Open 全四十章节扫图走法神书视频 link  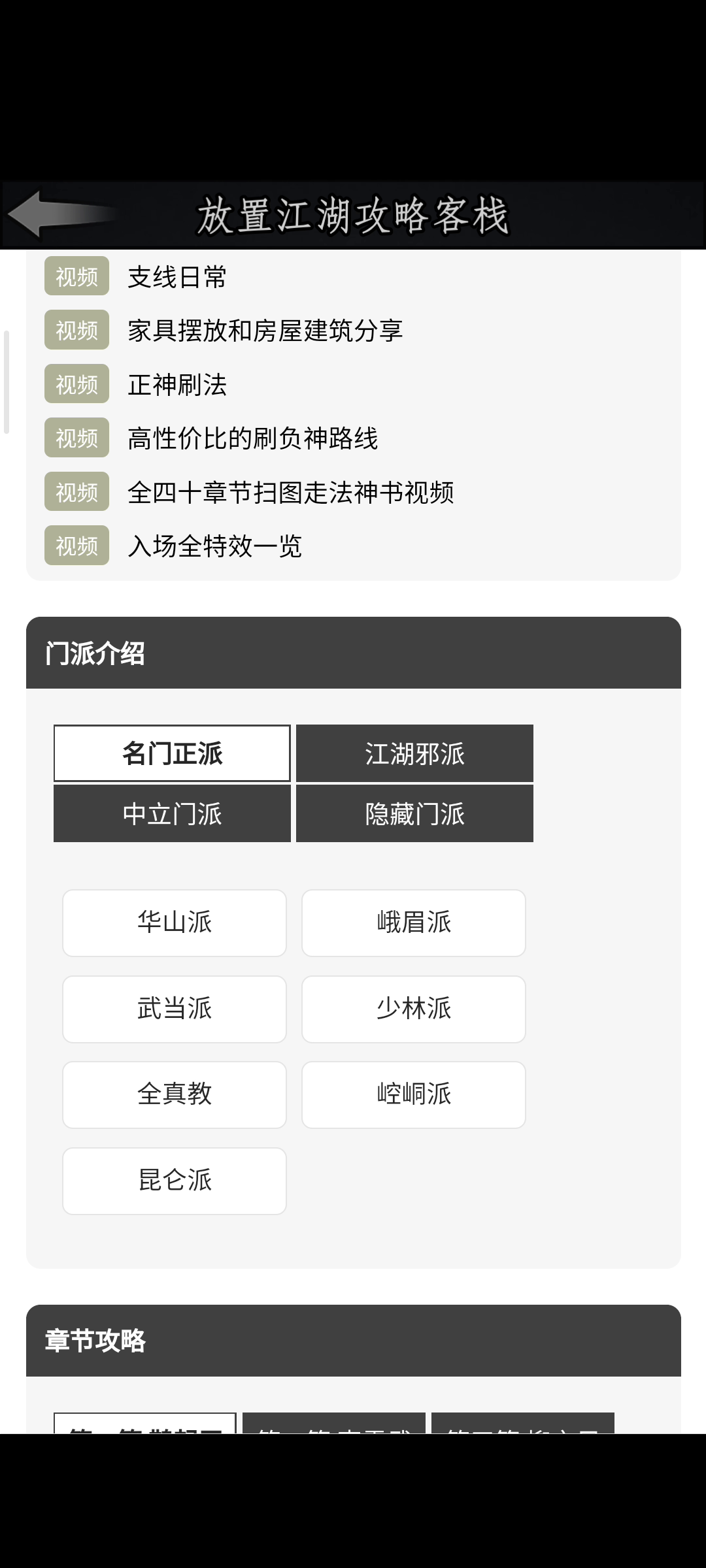[x=290, y=492]
